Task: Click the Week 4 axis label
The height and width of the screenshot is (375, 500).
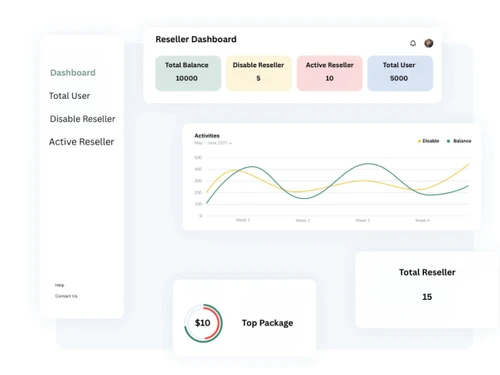Action: [422, 220]
